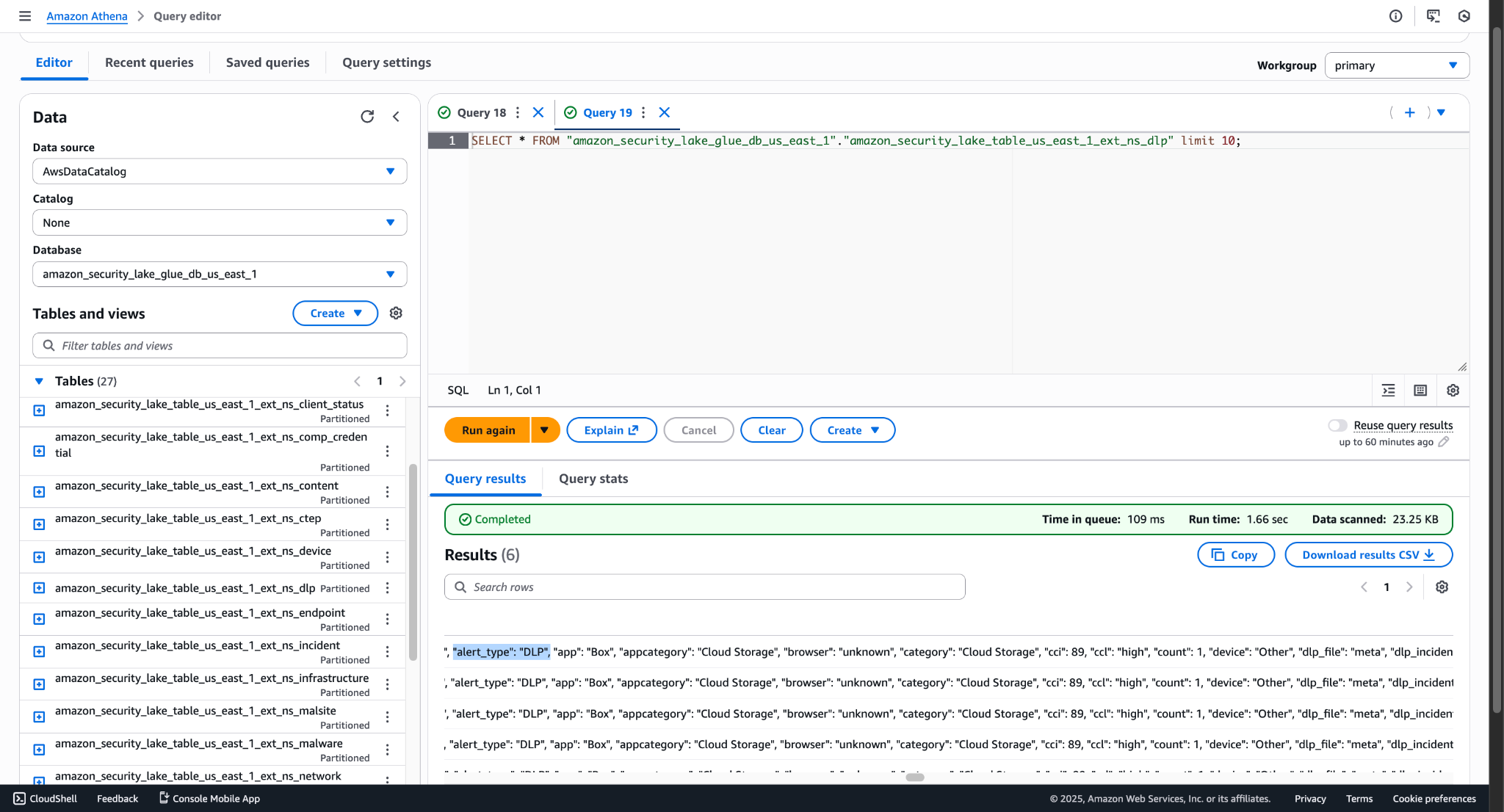Download results CSV

click(1368, 555)
